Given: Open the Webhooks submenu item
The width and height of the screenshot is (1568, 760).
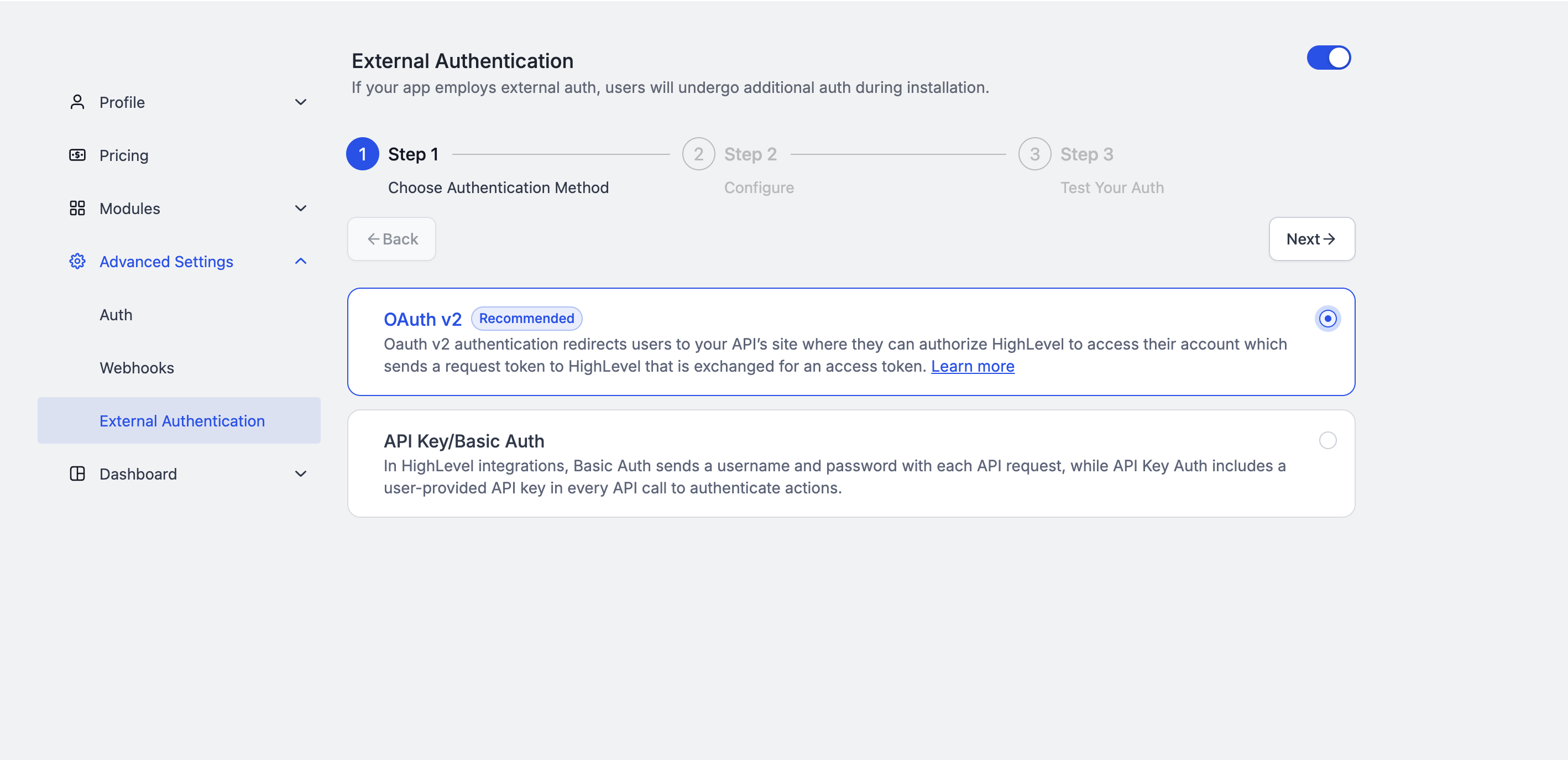Looking at the screenshot, I should click(137, 368).
